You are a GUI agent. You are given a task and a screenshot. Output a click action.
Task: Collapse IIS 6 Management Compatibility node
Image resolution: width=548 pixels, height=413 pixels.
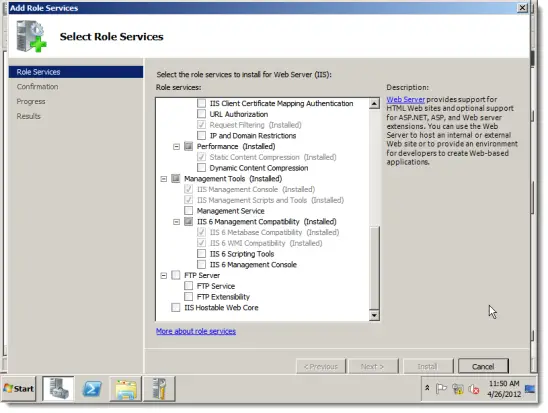pyautogui.click(x=176, y=222)
